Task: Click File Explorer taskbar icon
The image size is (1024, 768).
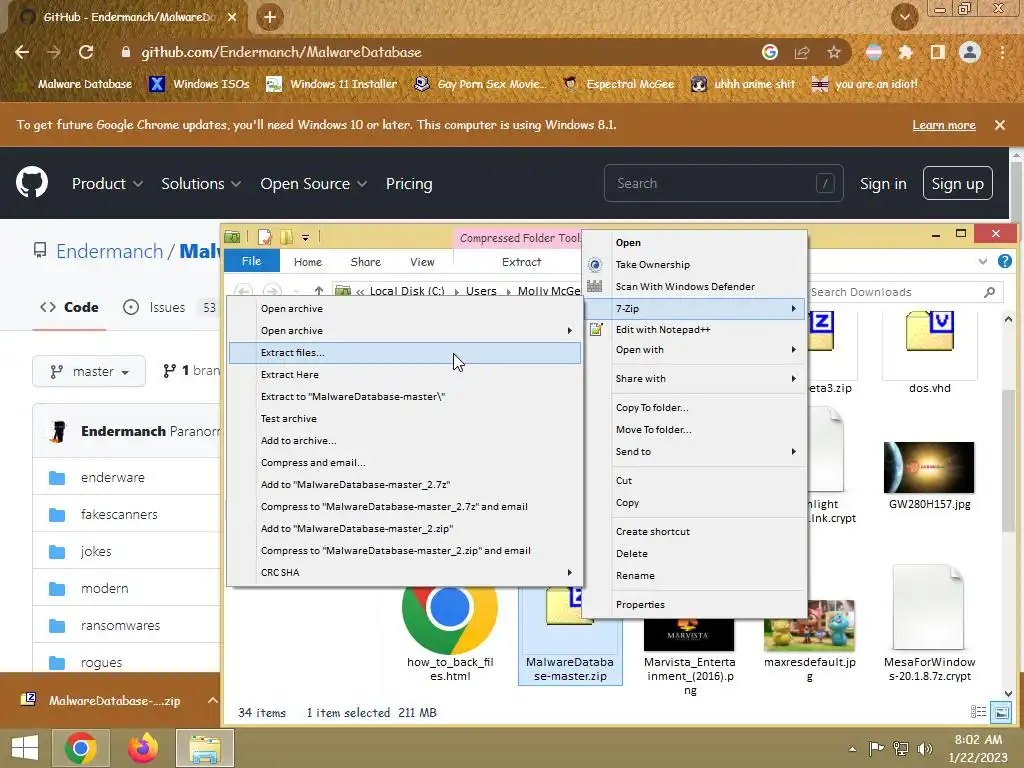Action: coord(205,748)
